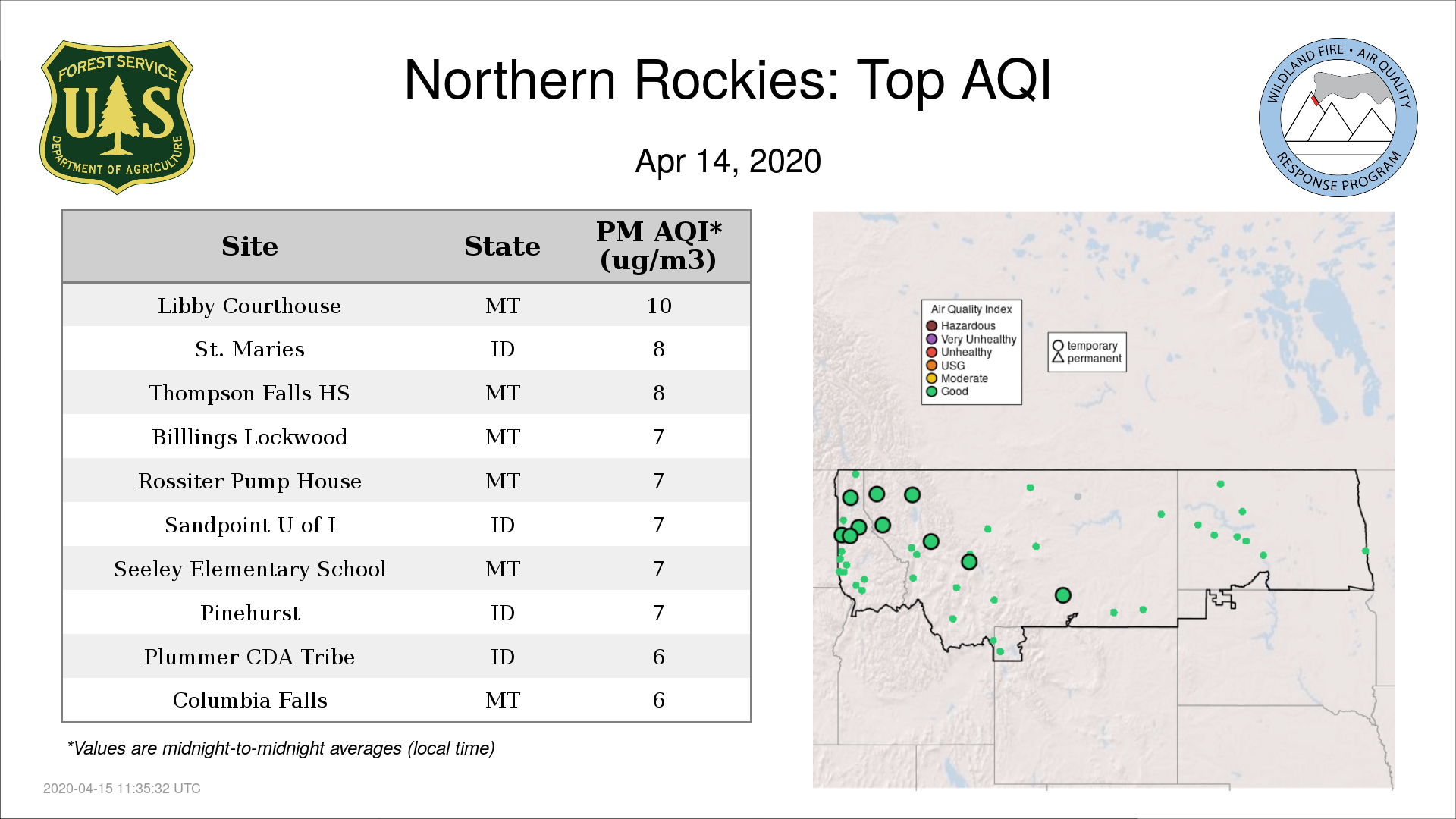Click the Good green legend dot
Image resolution: width=1456 pixels, height=819 pixels.
click(x=932, y=391)
